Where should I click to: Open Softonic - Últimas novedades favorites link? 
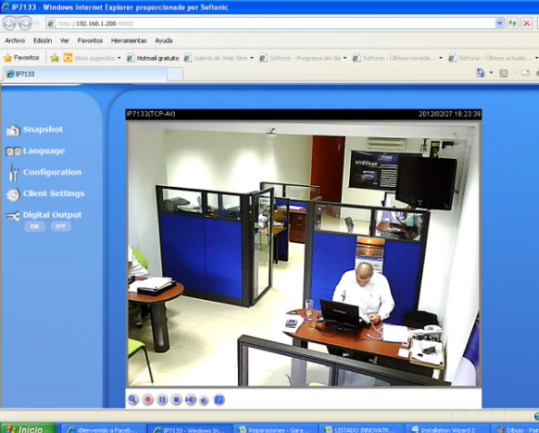395,58
